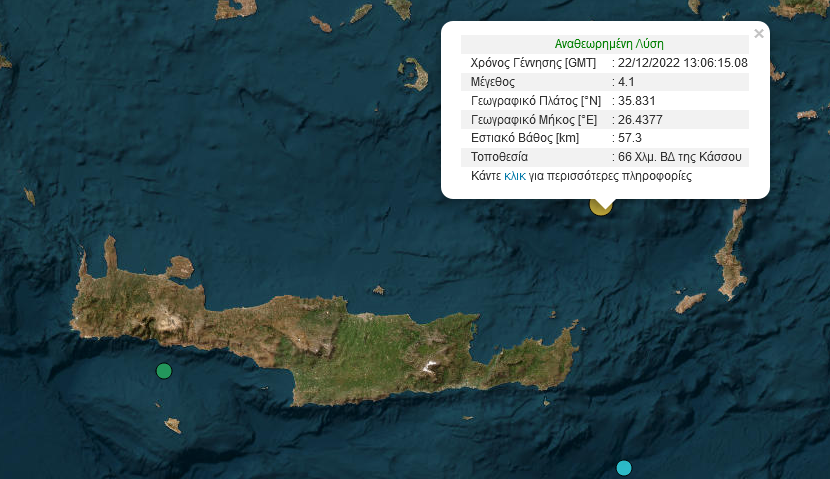Screen dimensions: 830x479
Task: Click the longitude value 26.4377
Action: point(641,119)
